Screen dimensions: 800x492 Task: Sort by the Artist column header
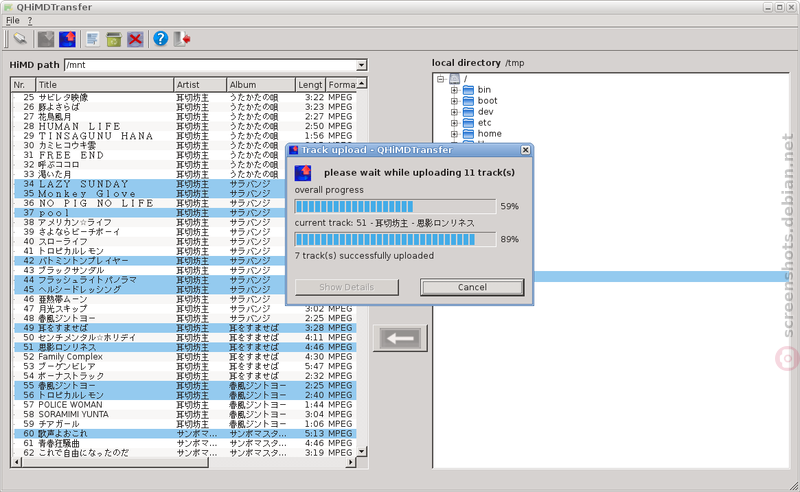click(x=200, y=85)
